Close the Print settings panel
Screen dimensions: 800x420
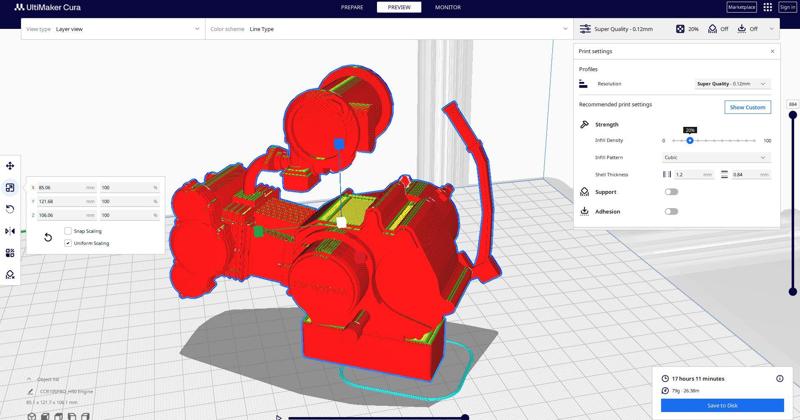click(x=772, y=52)
